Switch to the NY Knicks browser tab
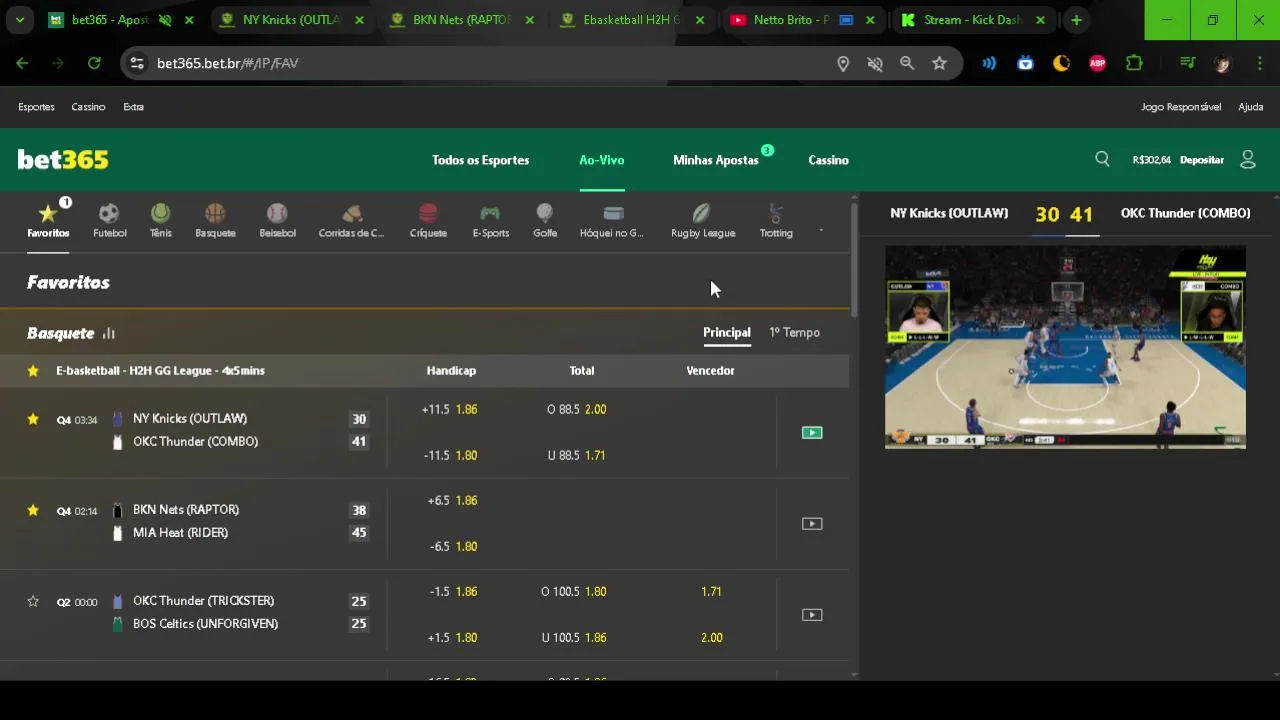The image size is (1280, 720). point(290,20)
